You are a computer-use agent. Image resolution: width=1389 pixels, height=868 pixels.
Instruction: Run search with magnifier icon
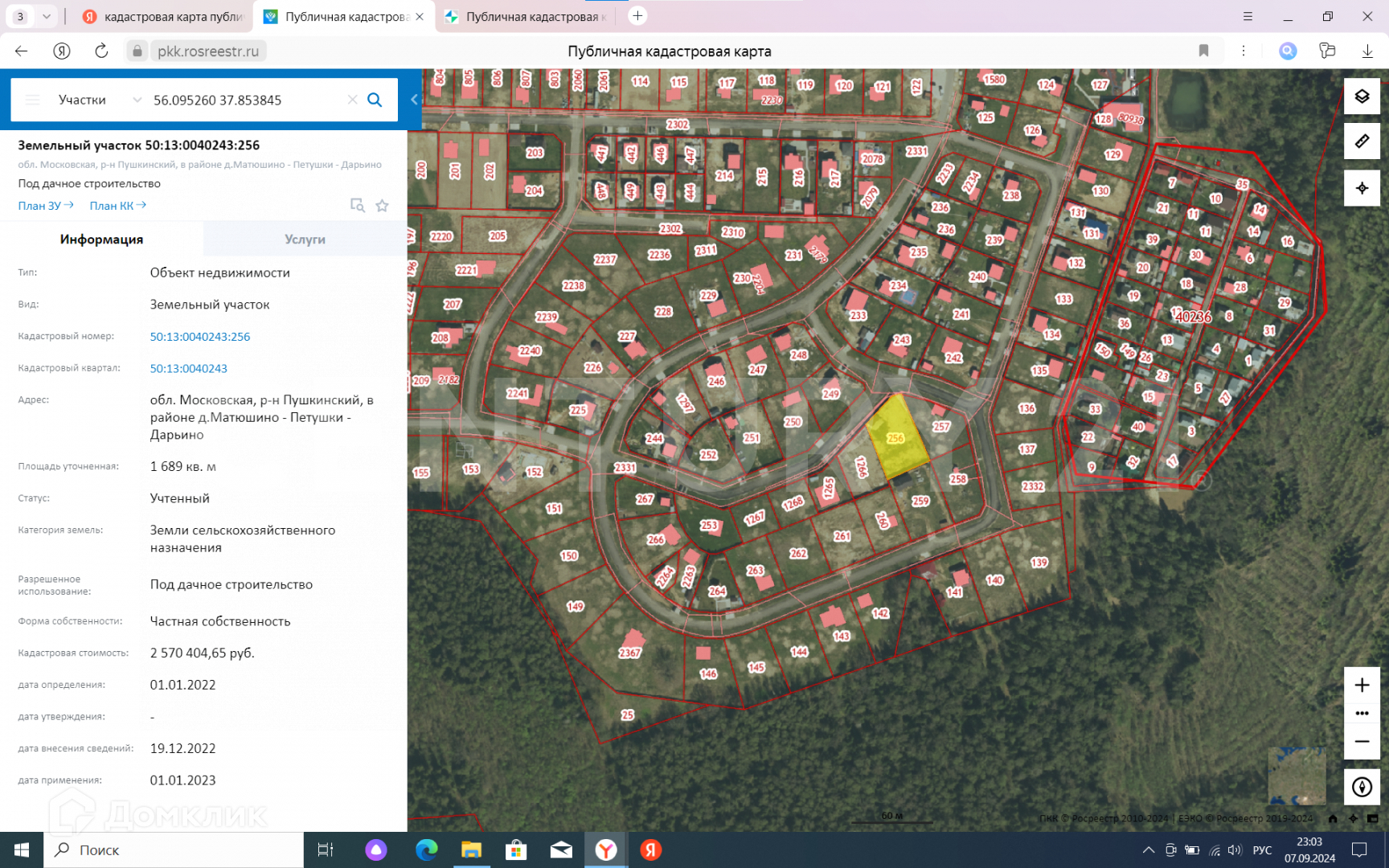pyautogui.click(x=375, y=100)
